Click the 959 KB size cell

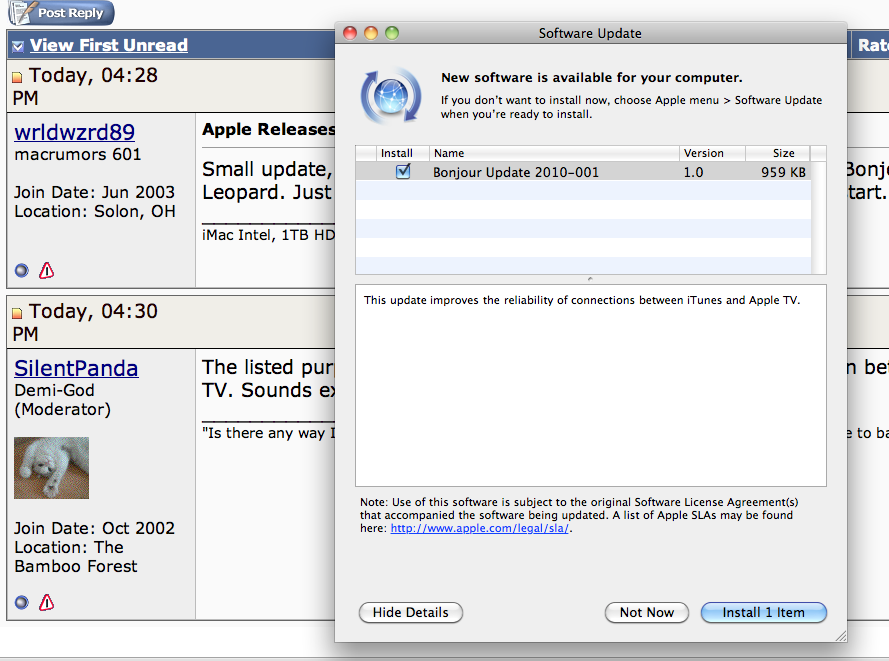(x=783, y=172)
